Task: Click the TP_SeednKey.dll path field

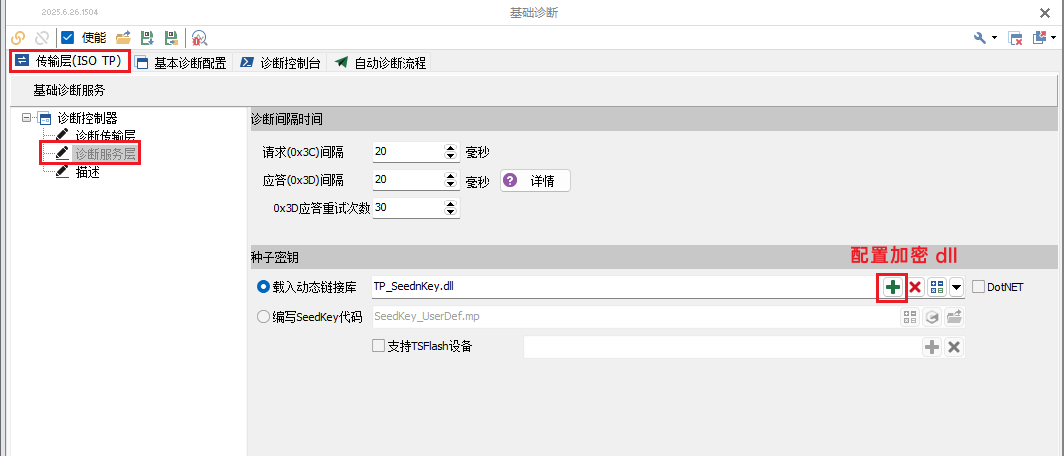Action: coord(625,287)
